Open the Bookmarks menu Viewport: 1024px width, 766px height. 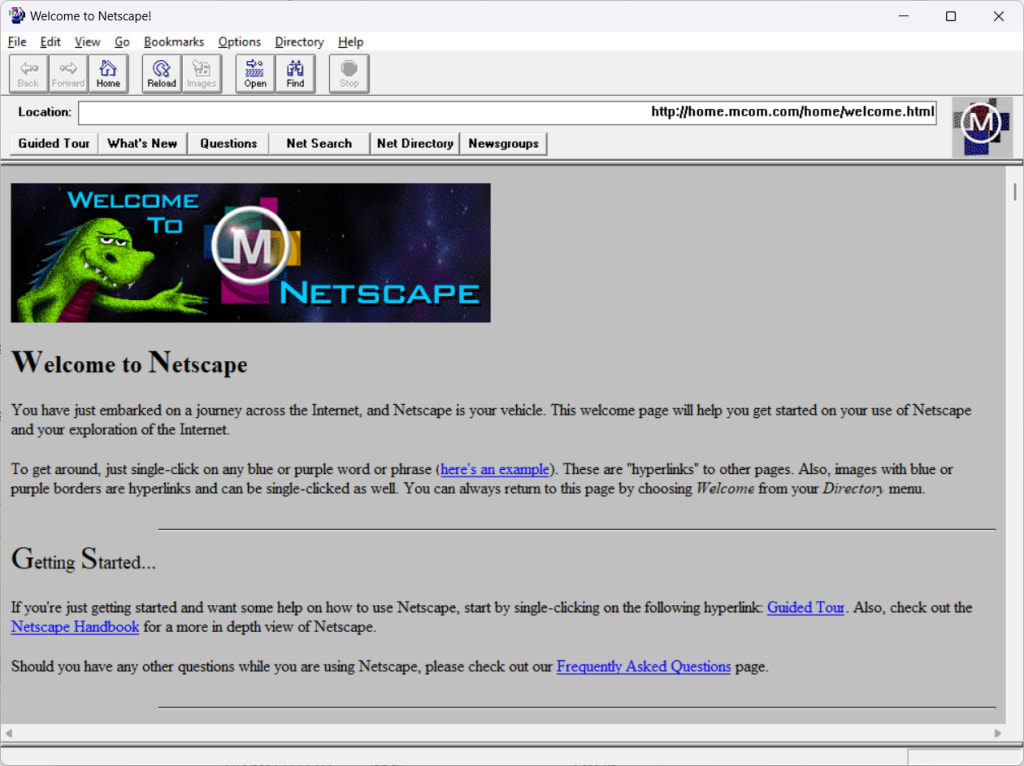tap(174, 42)
